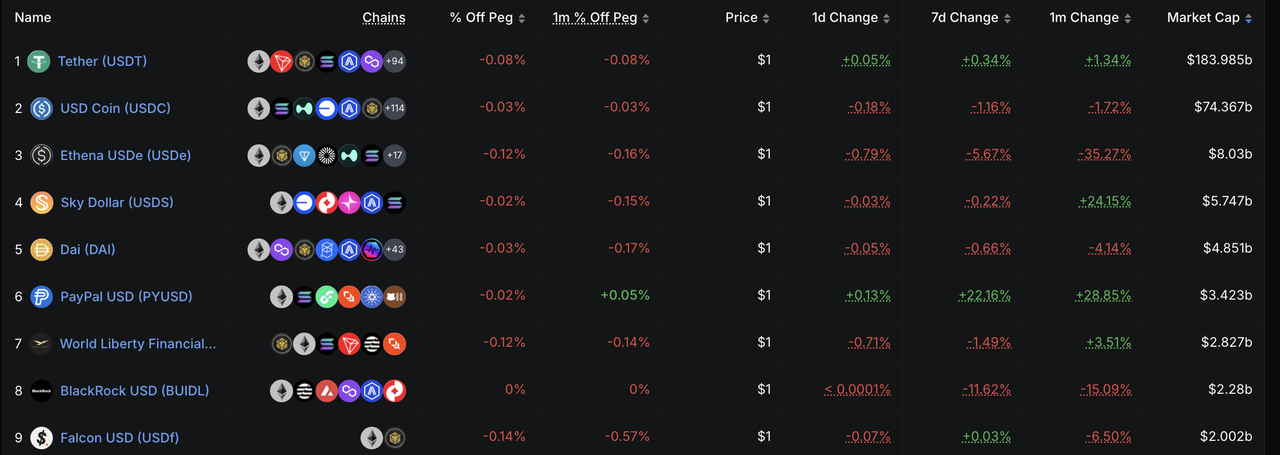The width and height of the screenshot is (1280, 455).
Task: Open the BlackRock USD (BUIDL) link
Action: click(x=134, y=390)
